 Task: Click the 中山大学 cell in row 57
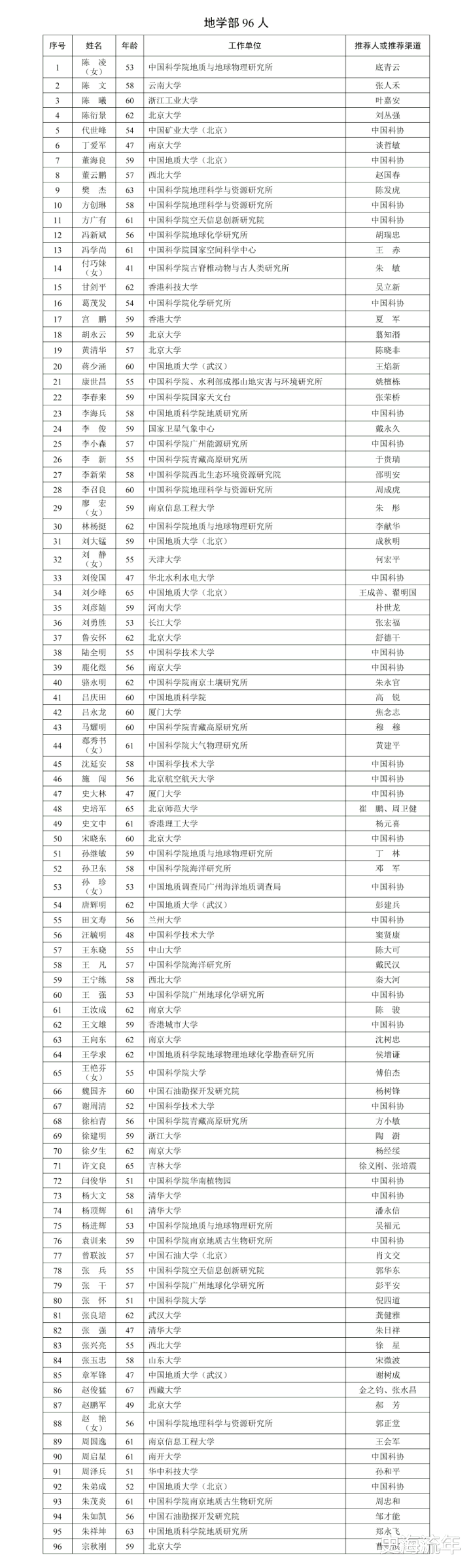coord(164,950)
